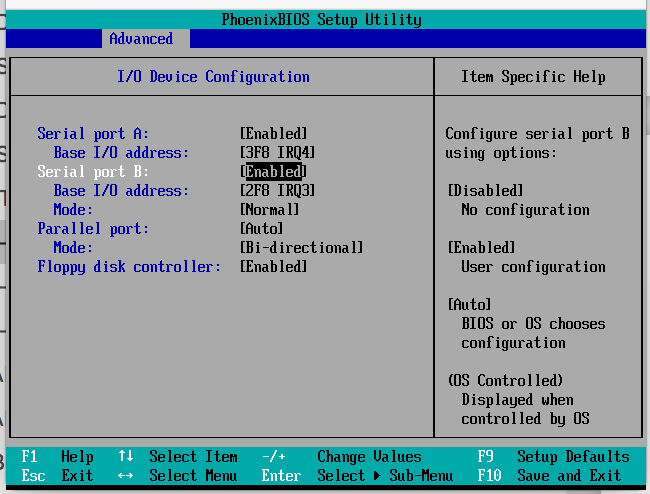Click 'No configuration' help text

pos(525,210)
